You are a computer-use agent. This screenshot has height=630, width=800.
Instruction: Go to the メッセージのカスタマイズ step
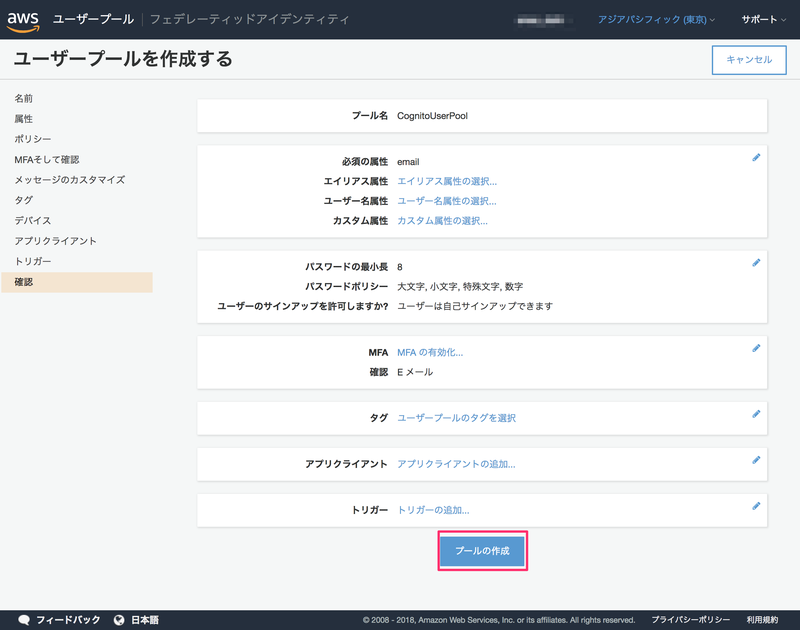pyautogui.click(x=69, y=180)
